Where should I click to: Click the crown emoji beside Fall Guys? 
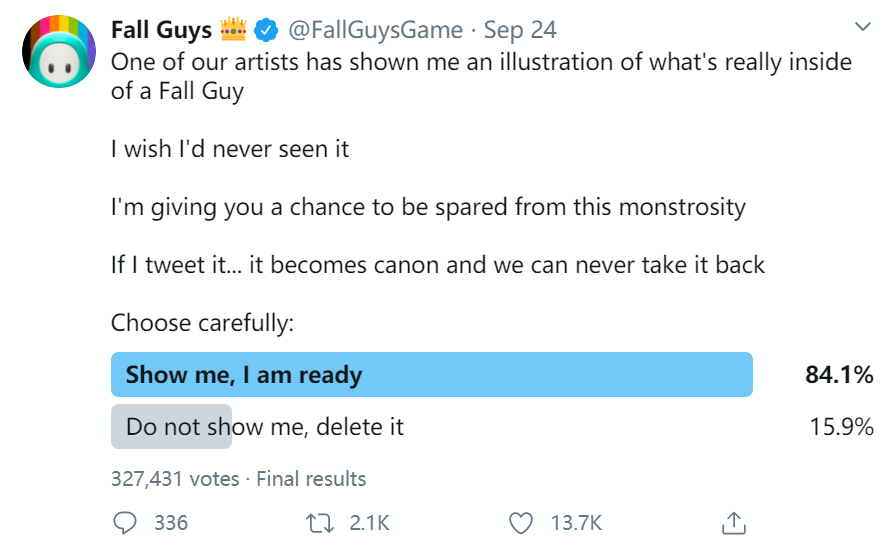click(232, 30)
